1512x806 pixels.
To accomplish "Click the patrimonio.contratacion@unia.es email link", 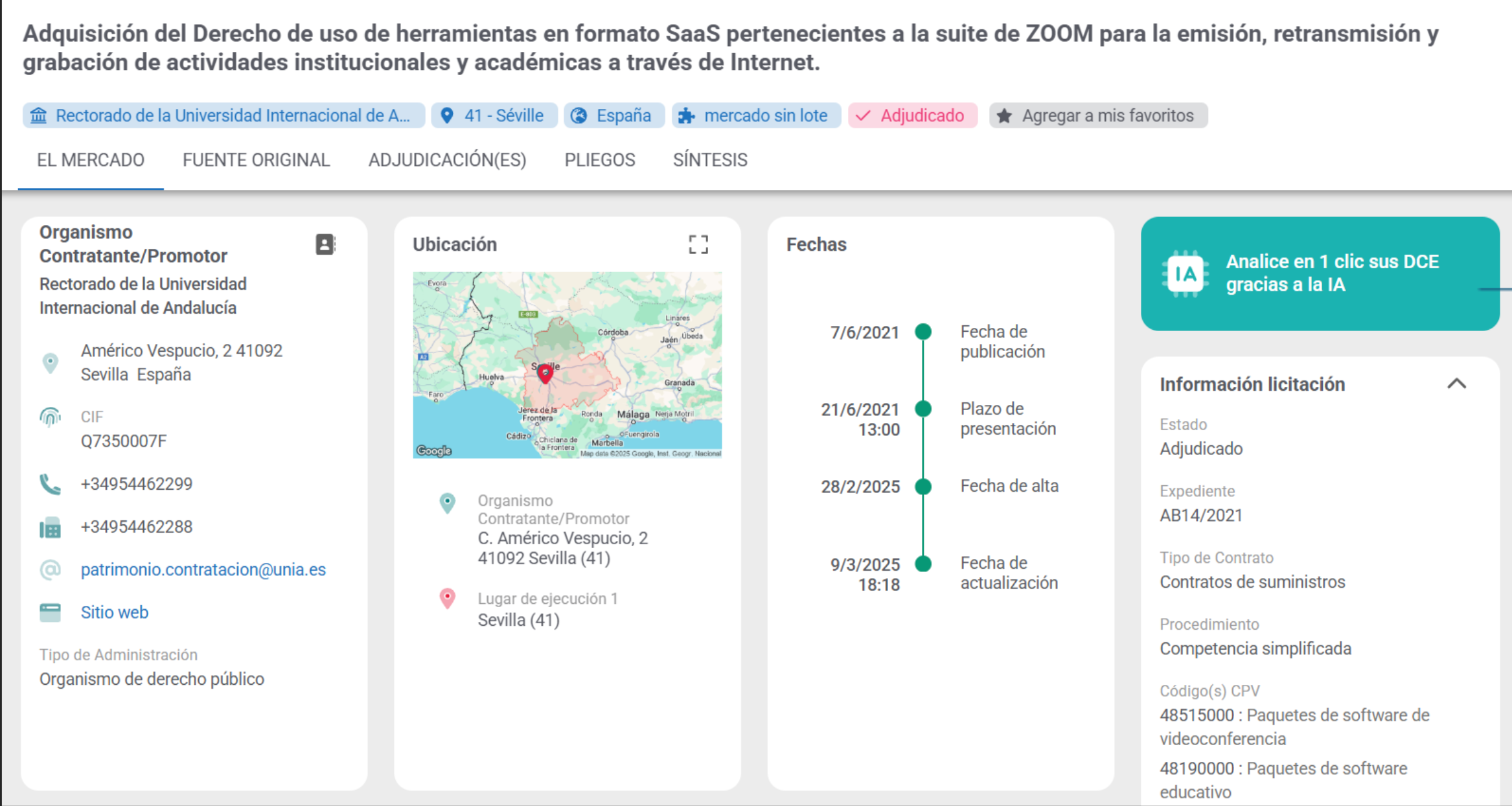I will (x=203, y=570).
